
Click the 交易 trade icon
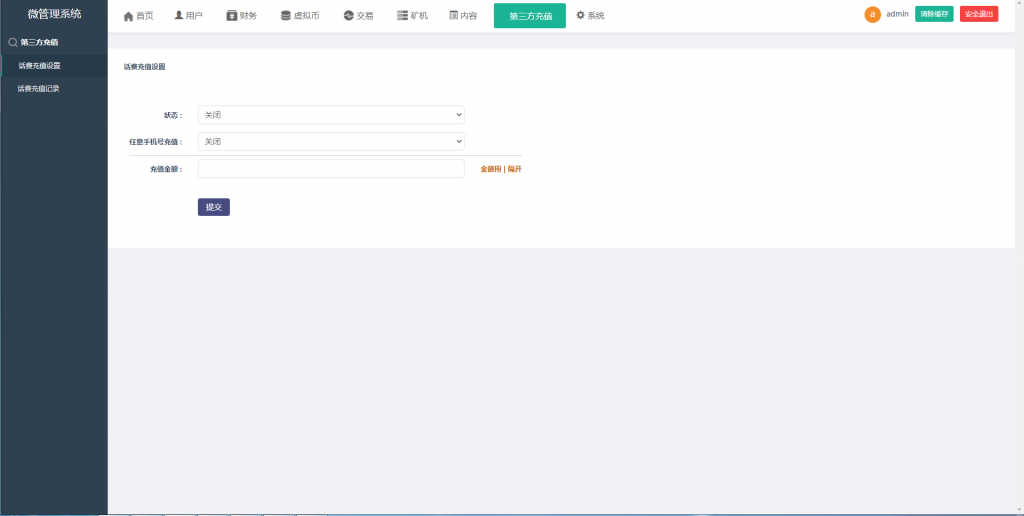(x=348, y=16)
